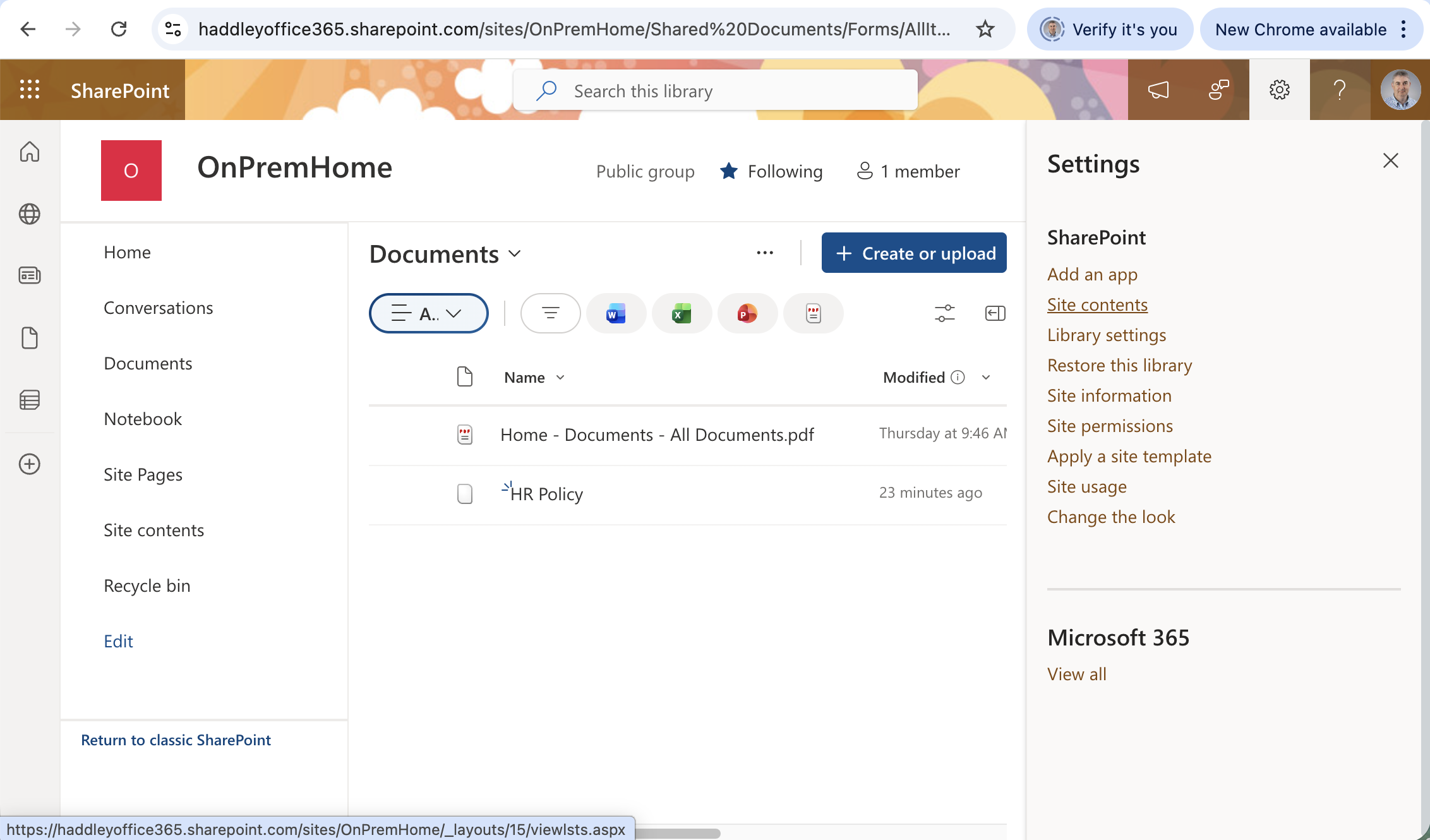The height and width of the screenshot is (840, 1430).
Task: Filter by PDF files icon
Action: pyautogui.click(x=813, y=313)
